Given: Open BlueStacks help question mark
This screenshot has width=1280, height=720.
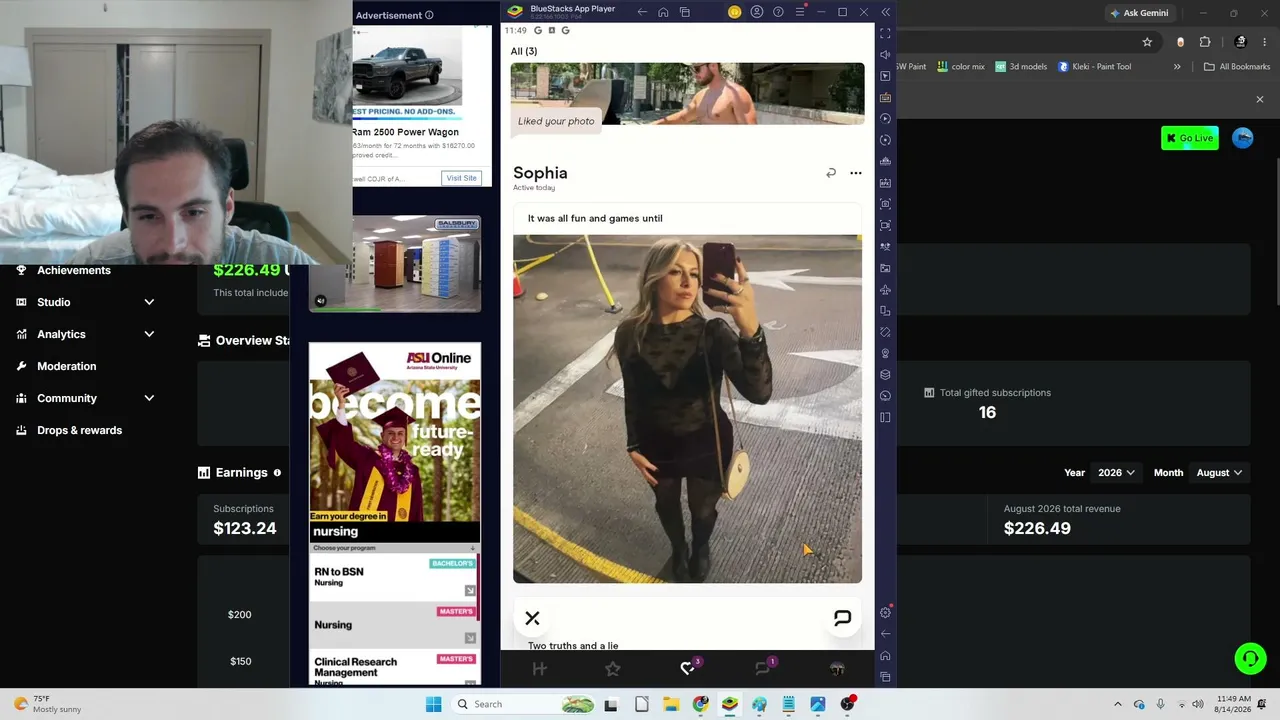Looking at the screenshot, I should tap(778, 12).
